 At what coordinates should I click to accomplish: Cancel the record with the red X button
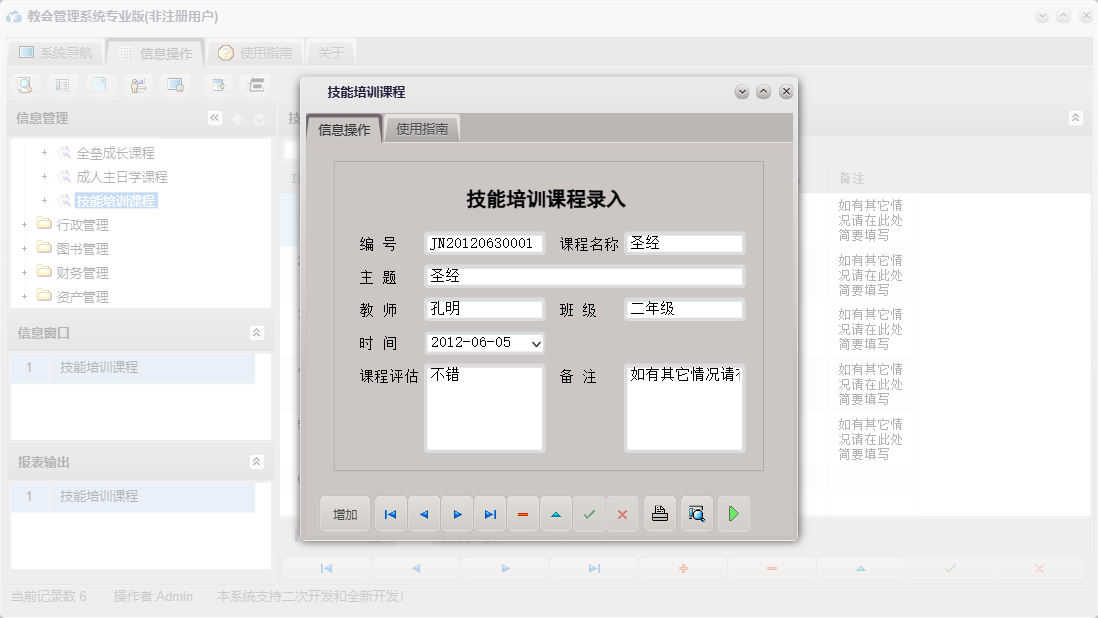622,513
